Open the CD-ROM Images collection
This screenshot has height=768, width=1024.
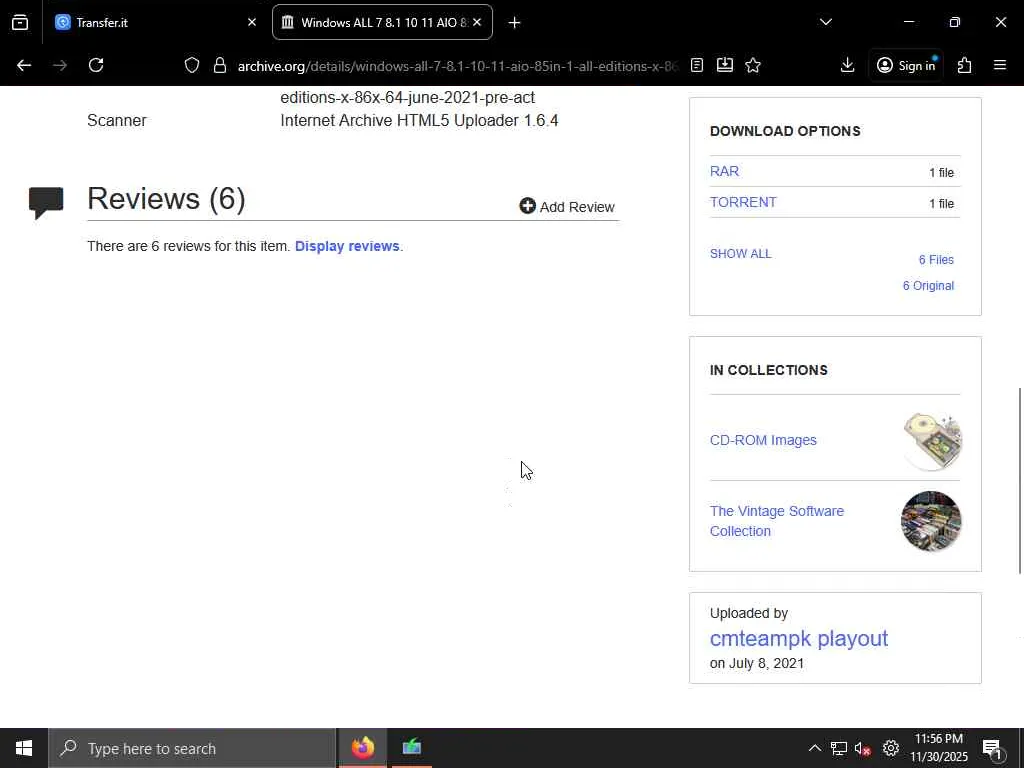pyautogui.click(x=763, y=440)
